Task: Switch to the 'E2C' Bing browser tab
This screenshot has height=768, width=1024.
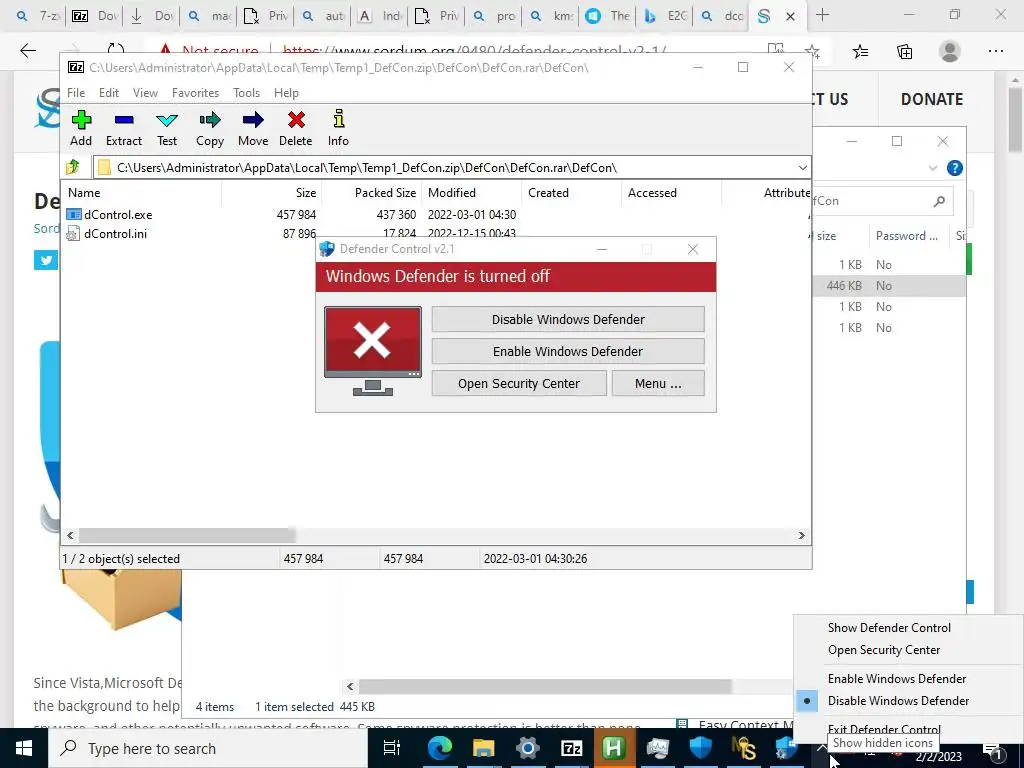Action: point(665,16)
